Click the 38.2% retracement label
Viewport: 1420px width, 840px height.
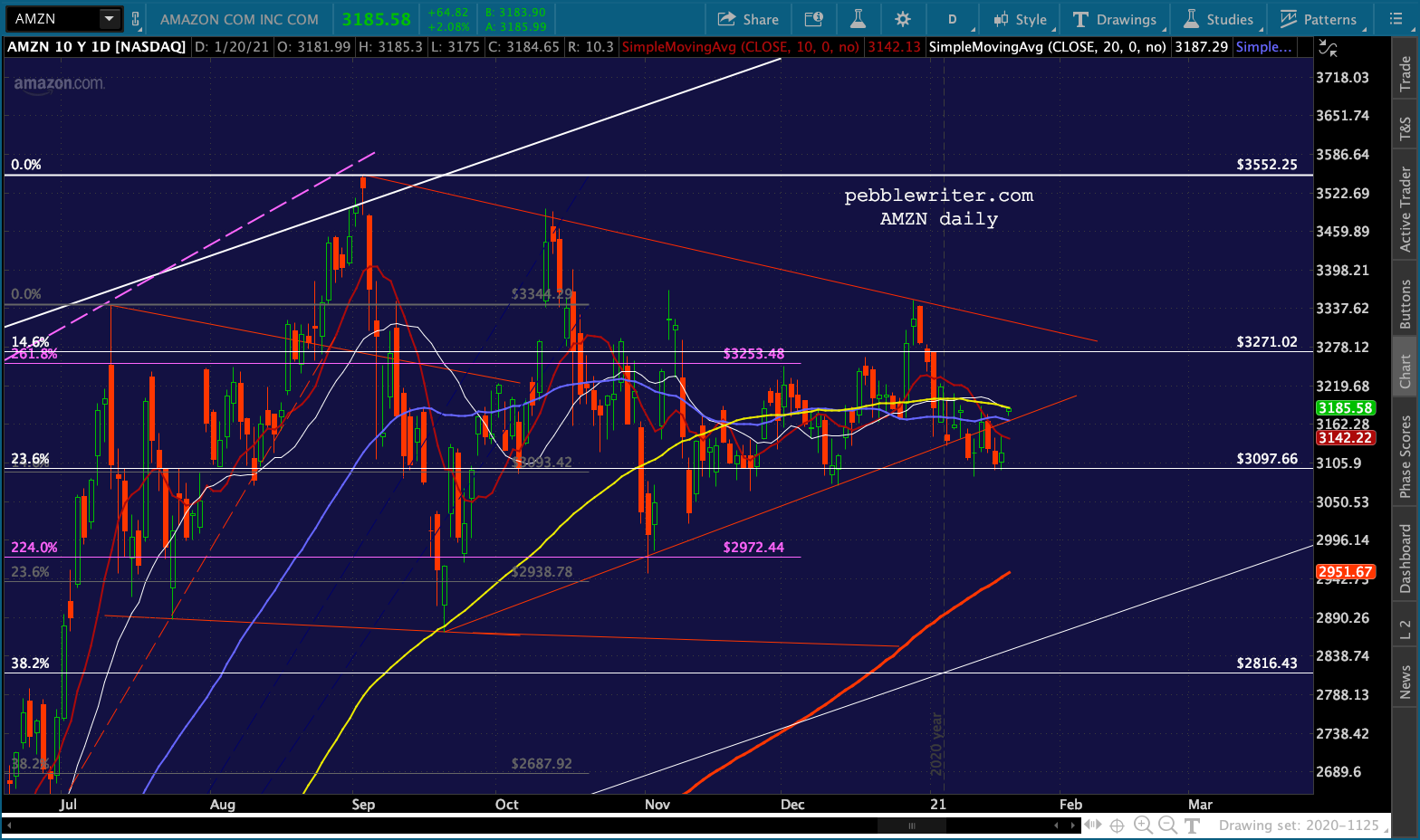pos(30,663)
